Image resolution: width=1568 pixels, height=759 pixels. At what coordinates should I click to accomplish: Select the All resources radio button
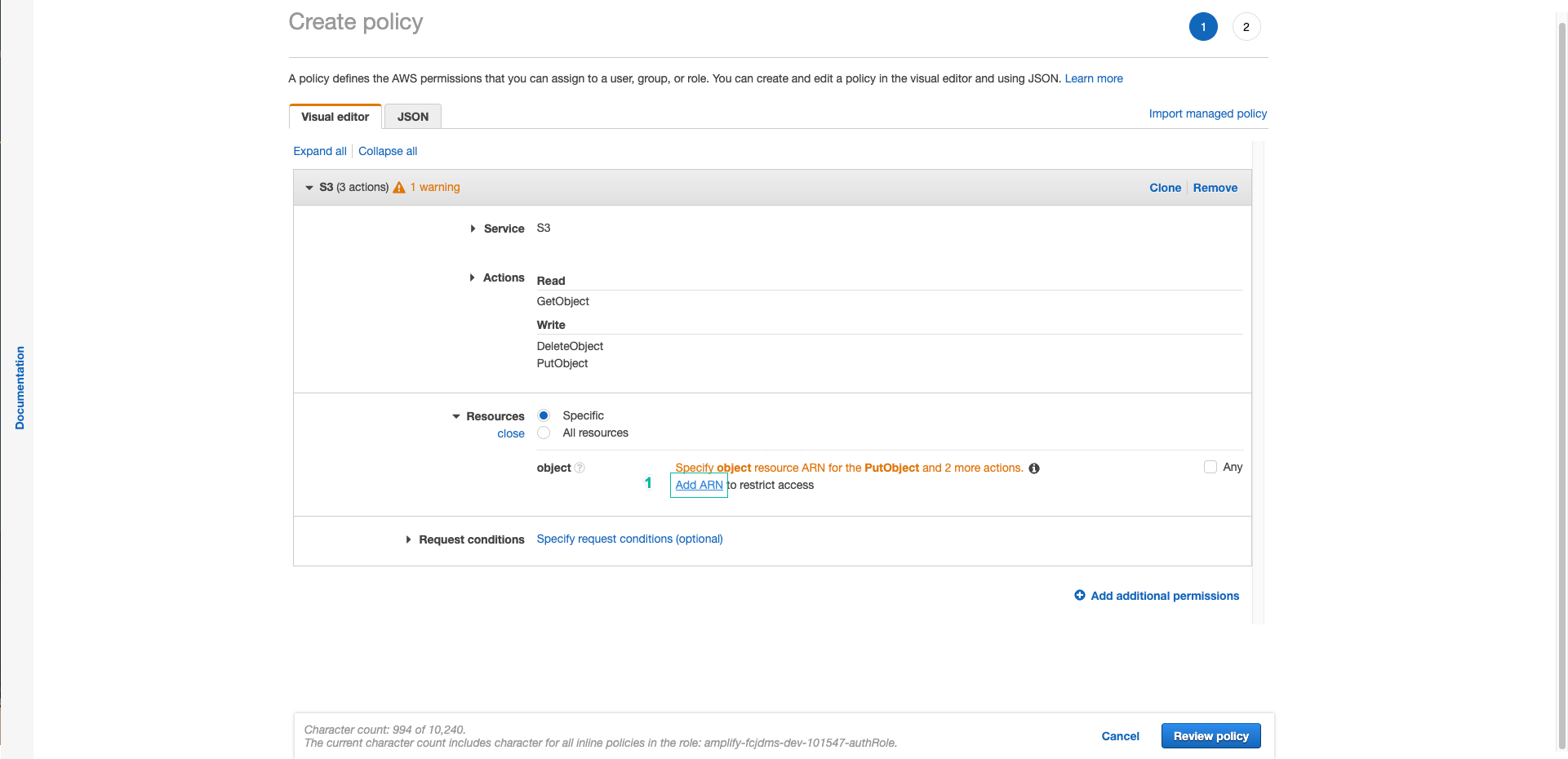pos(544,433)
